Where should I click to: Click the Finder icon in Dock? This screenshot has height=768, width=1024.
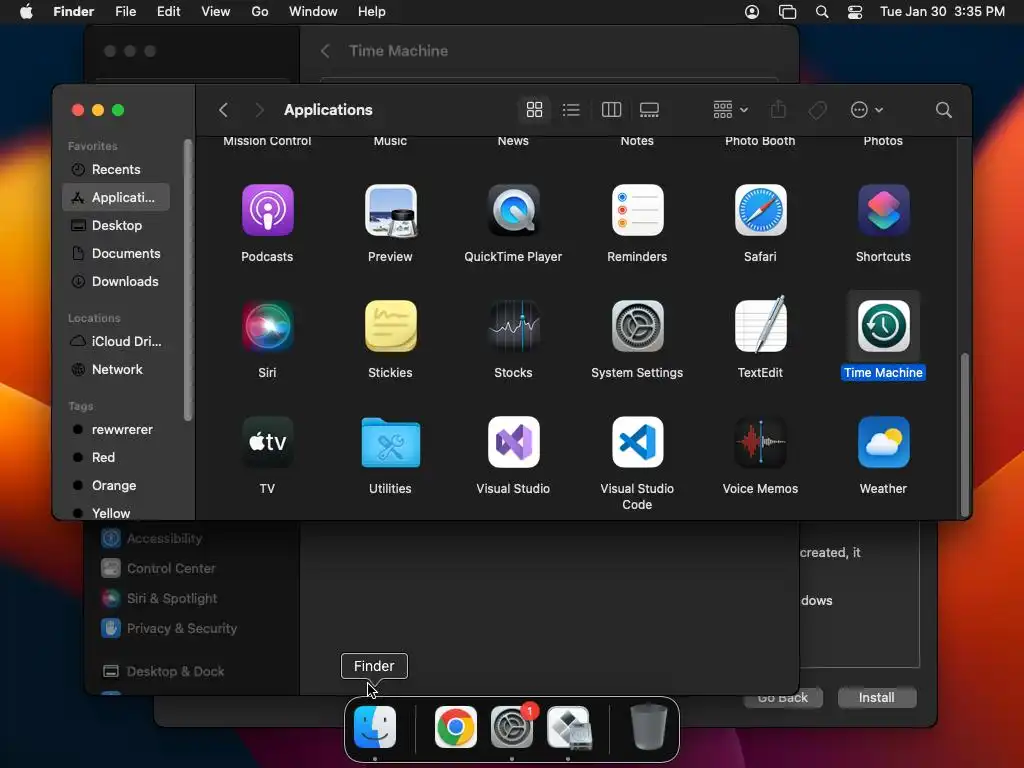(x=375, y=727)
